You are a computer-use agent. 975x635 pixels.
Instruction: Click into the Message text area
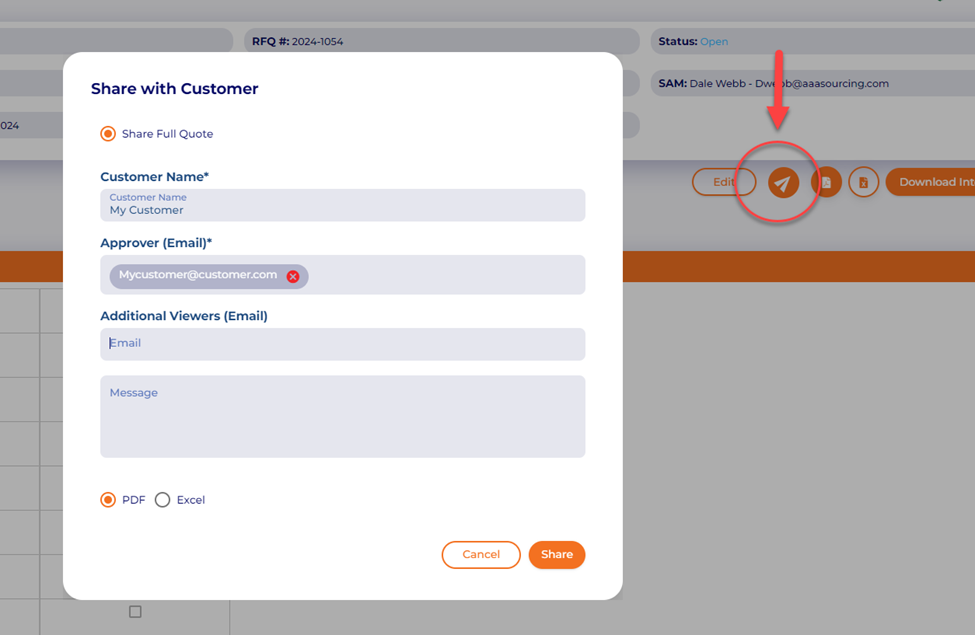(342, 417)
